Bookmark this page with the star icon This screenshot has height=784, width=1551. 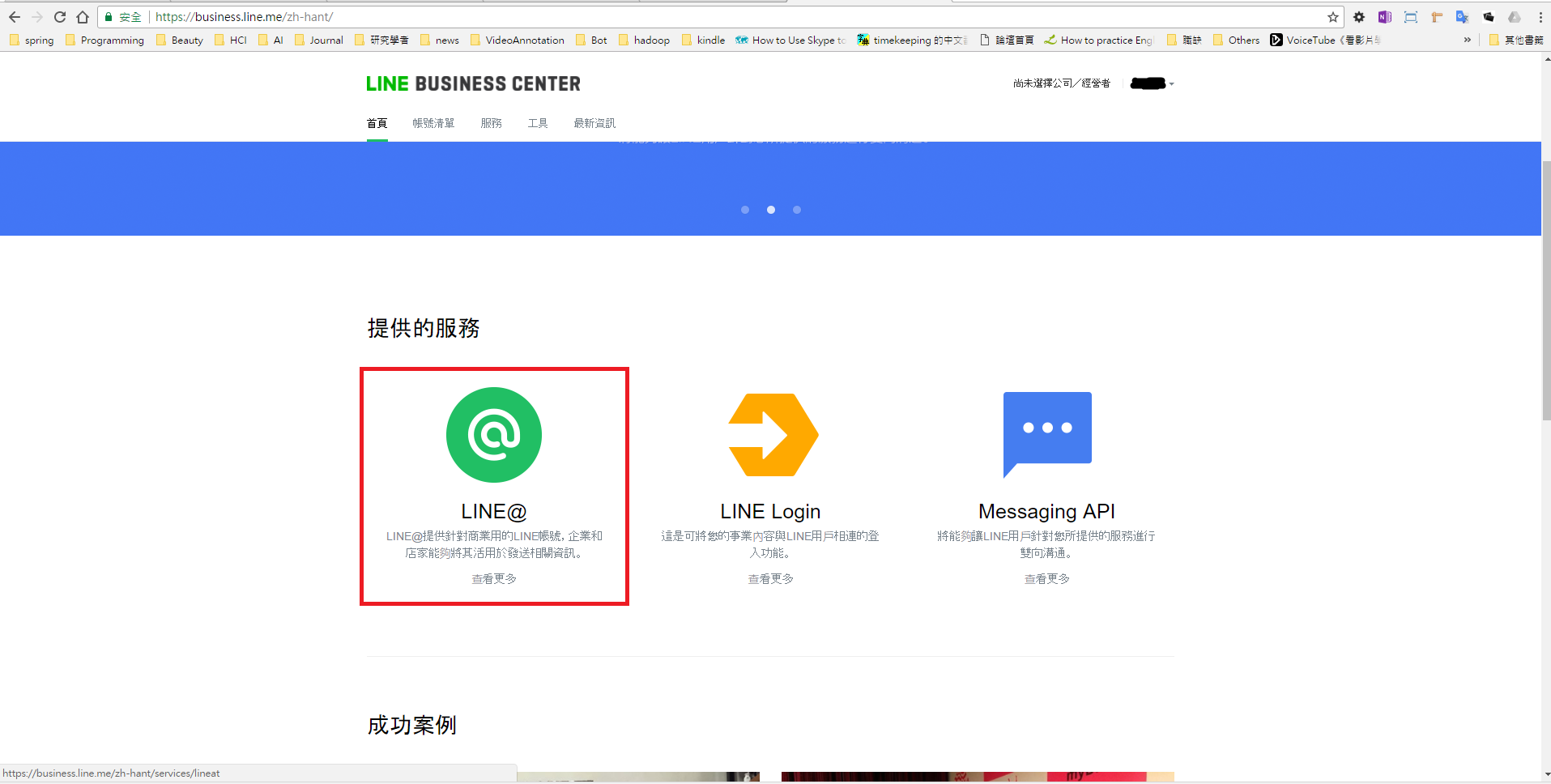pyautogui.click(x=1333, y=17)
